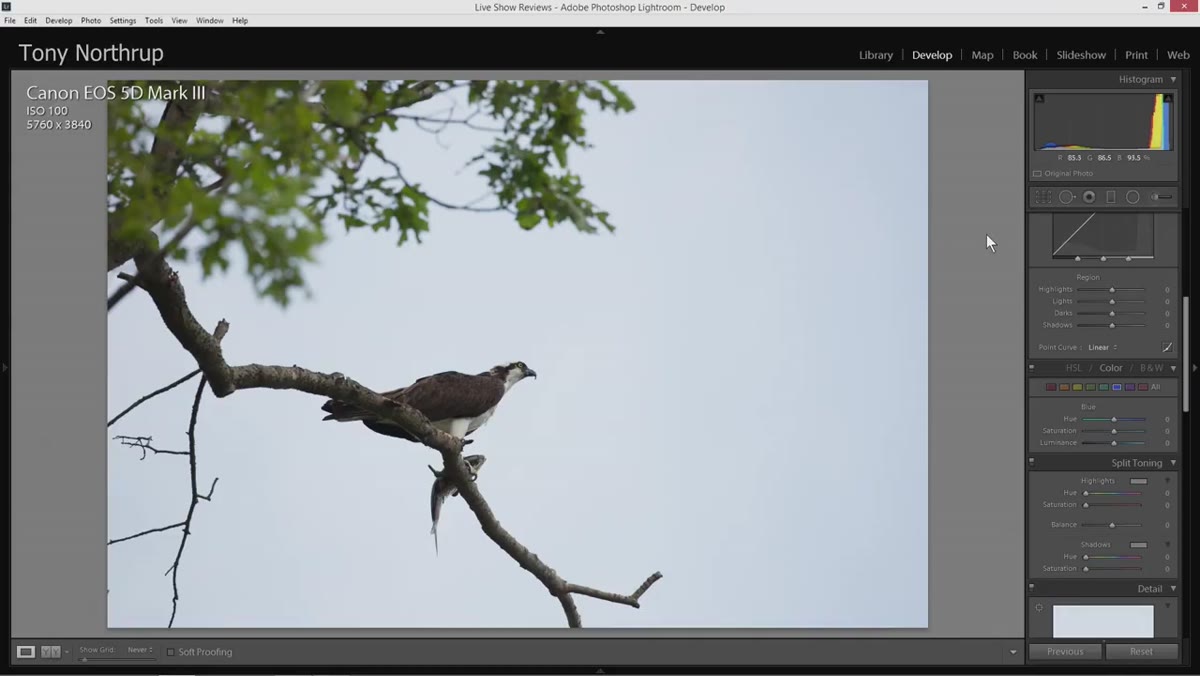The height and width of the screenshot is (676, 1200).
Task: Choose the Radial Filter tool
Action: coord(1132,197)
